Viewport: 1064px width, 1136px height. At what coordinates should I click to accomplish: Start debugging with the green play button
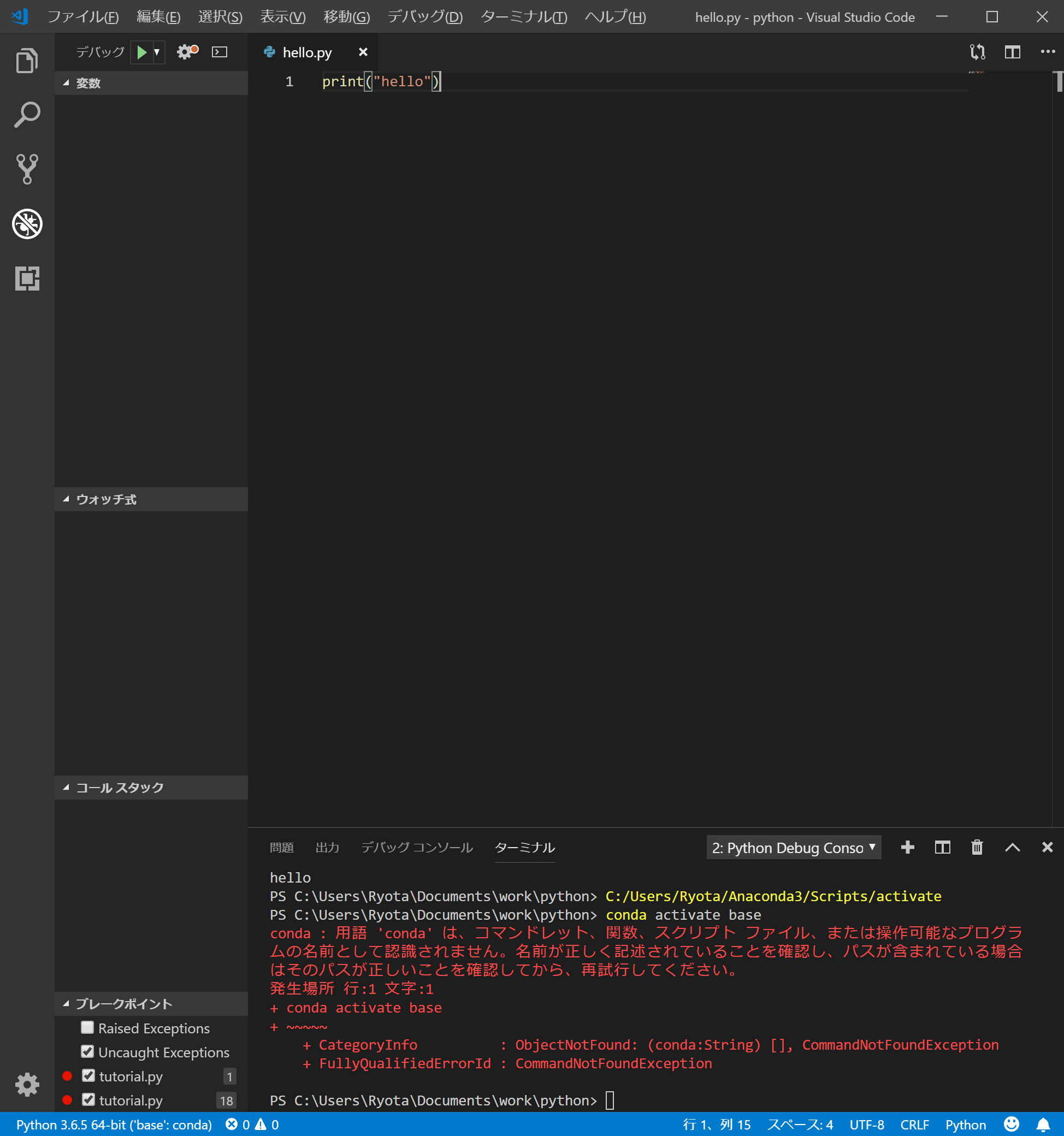point(141,52)
